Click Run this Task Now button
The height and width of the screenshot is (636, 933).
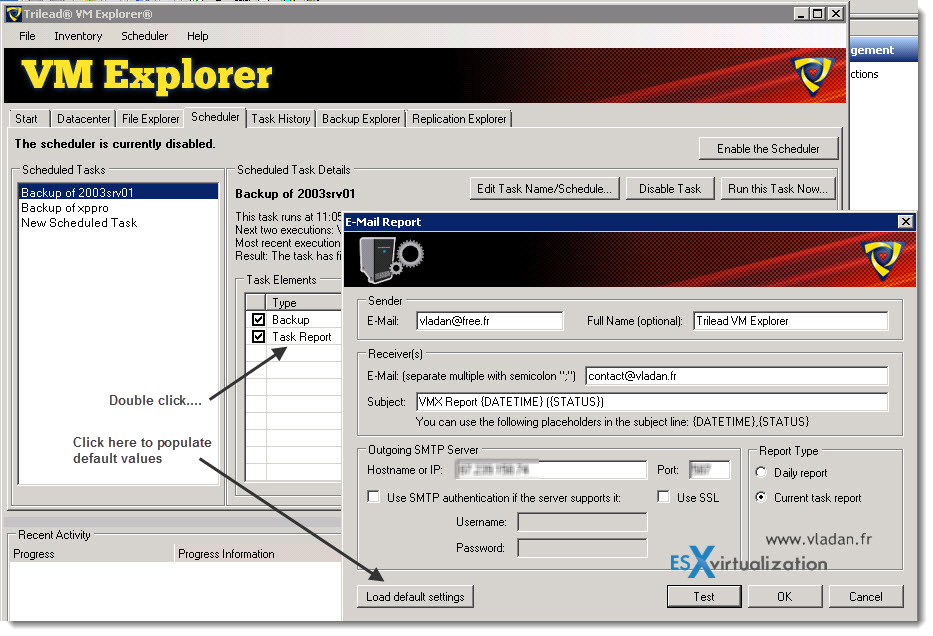tap(778, 189)
